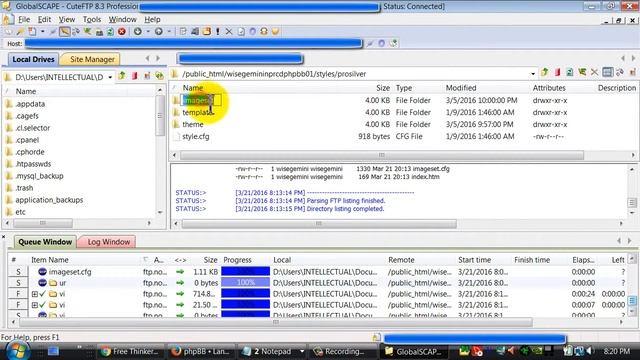This screenshot has width=640, height=360.
Task: Click the Connection Wizard wand icon in toolbar
Action: [20, 31]
